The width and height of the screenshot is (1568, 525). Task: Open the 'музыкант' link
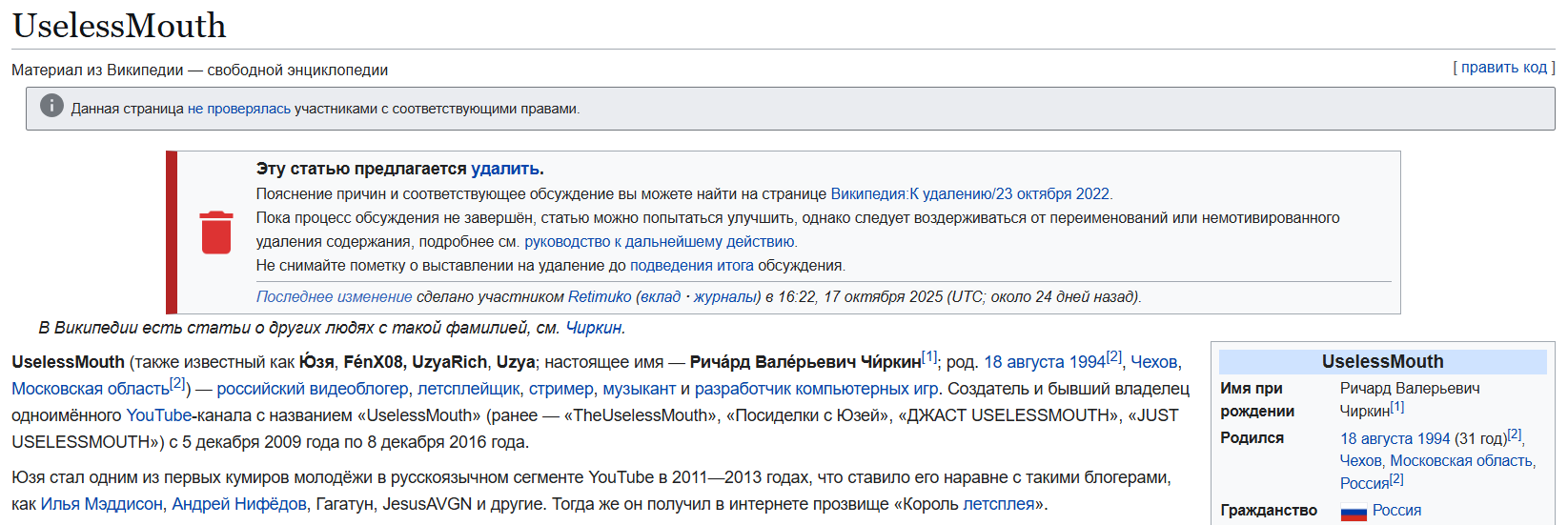pyautogui.click(x=640, y=389)
